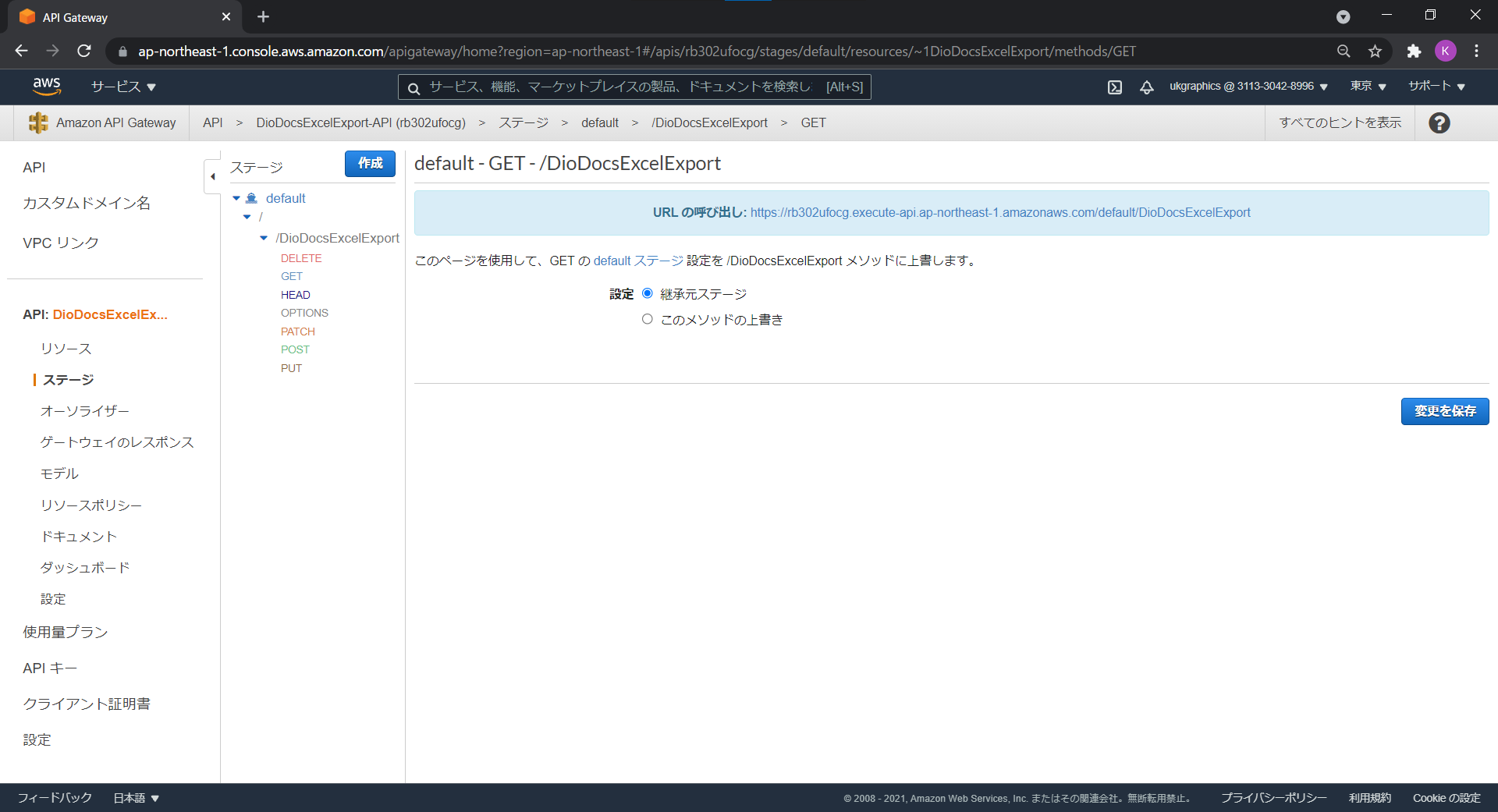The height and width of the screenshot is (812, 1498).
Task: Open a new browser tab
Action: click(x=263, y=16)
